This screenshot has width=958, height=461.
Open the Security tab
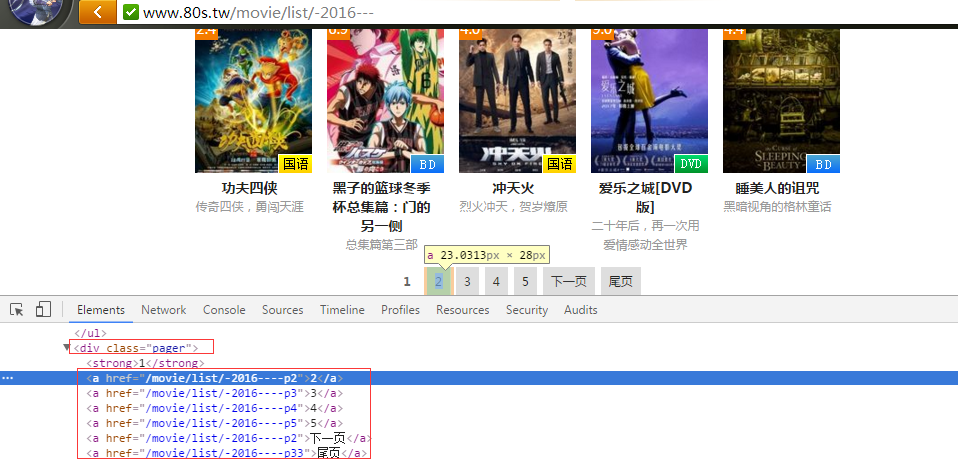[527, 310]
